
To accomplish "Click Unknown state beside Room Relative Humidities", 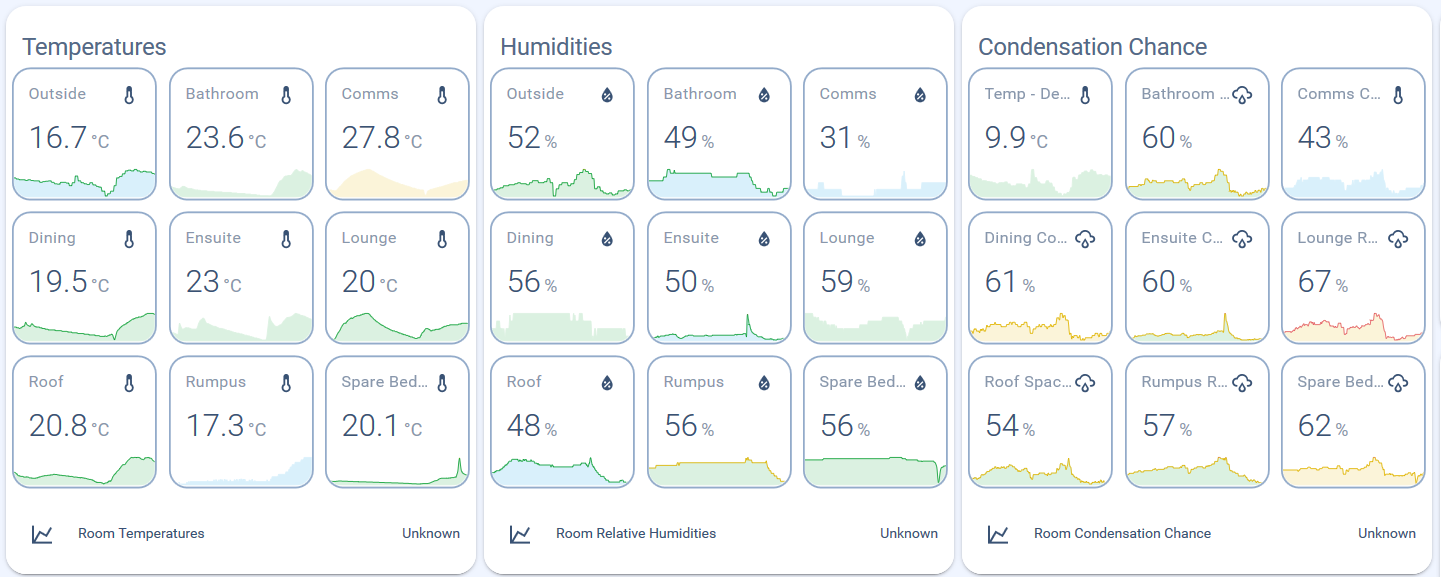I will 909,534.
